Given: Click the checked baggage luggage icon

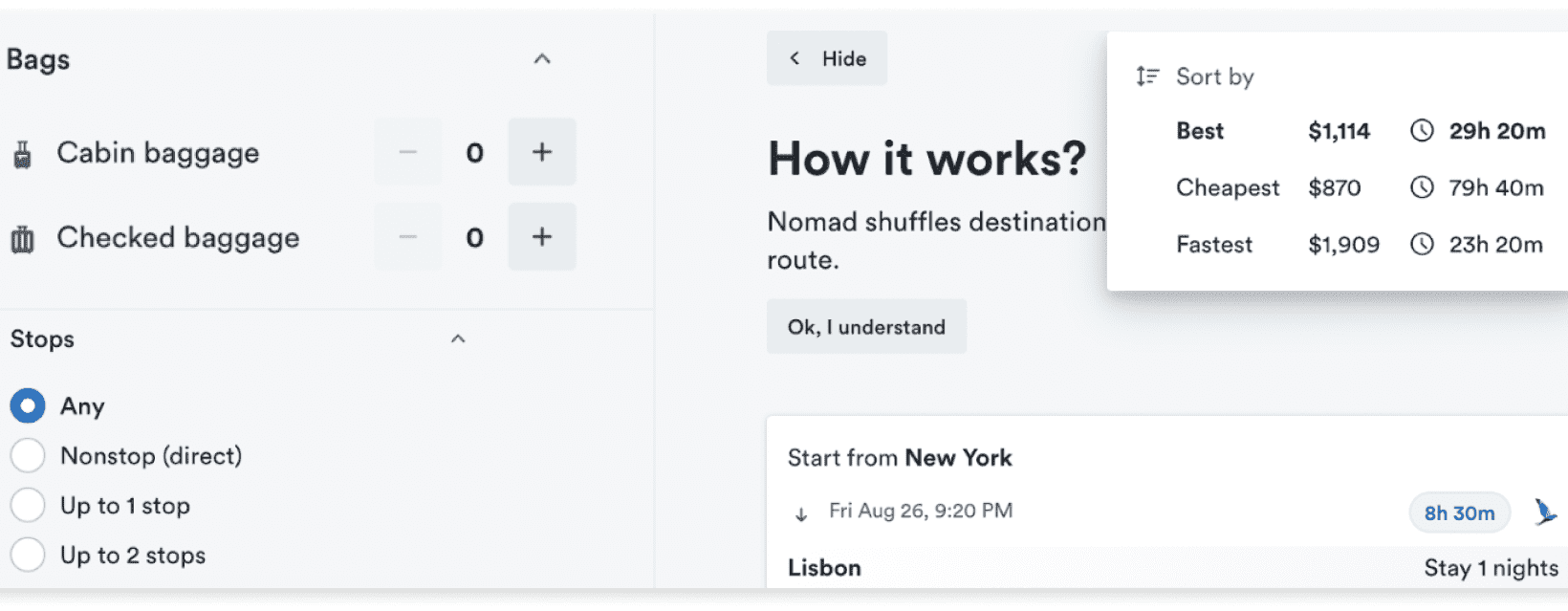Looking at the screenshot, I should pyautogui.click(x=22, y=239).
